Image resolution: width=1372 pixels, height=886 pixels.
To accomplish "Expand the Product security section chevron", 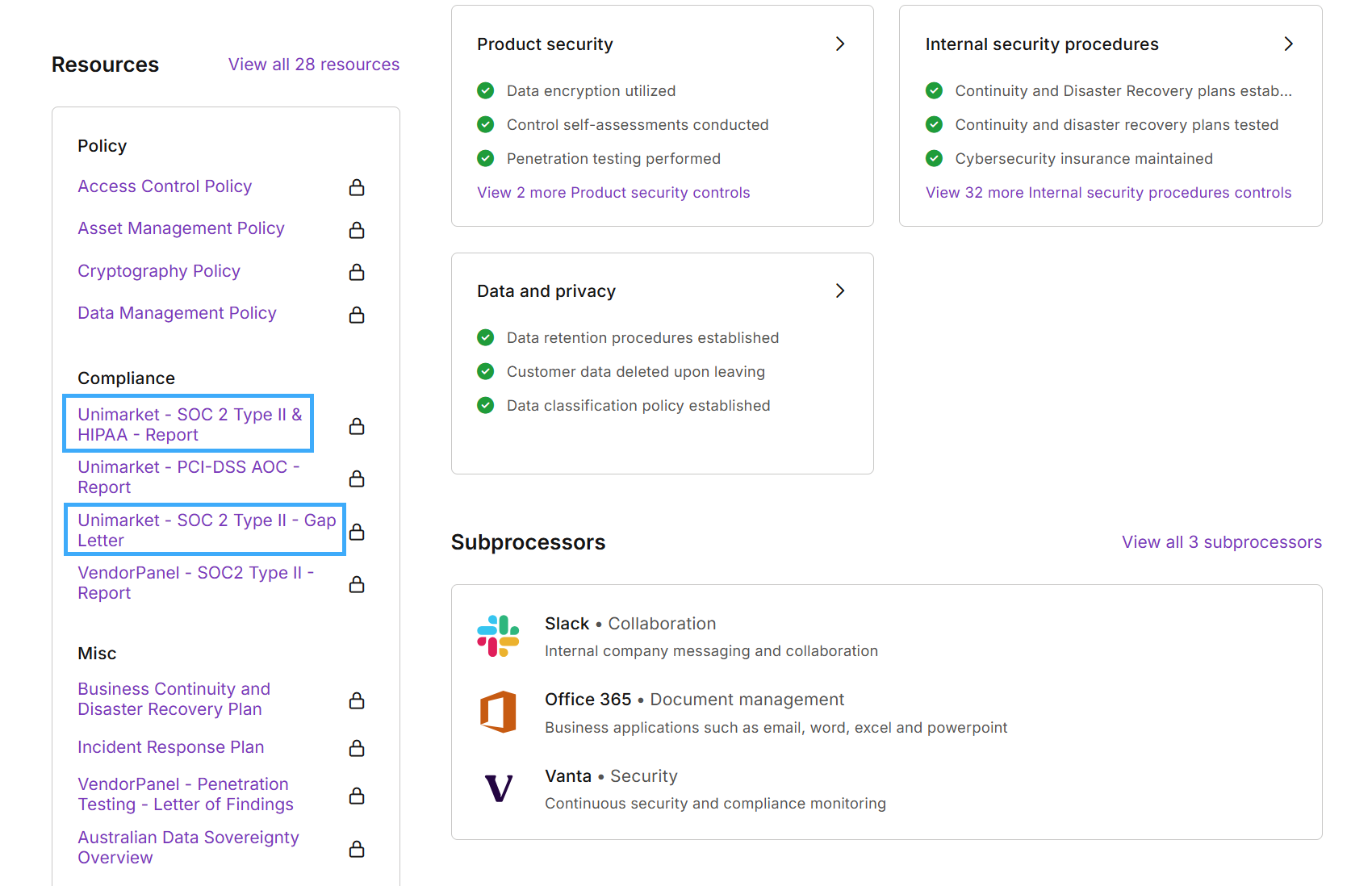I will 840,44.
